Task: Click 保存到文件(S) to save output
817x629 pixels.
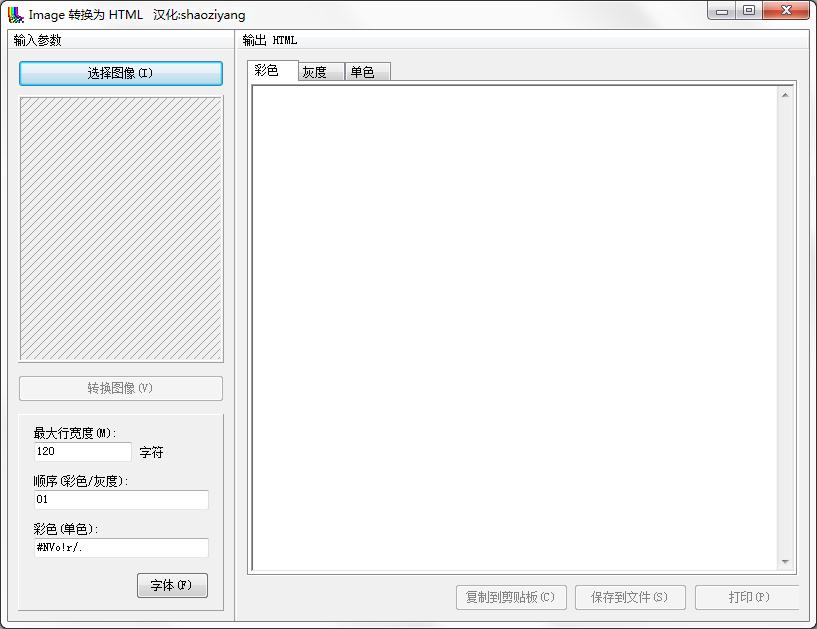Action: click(630, 597)
